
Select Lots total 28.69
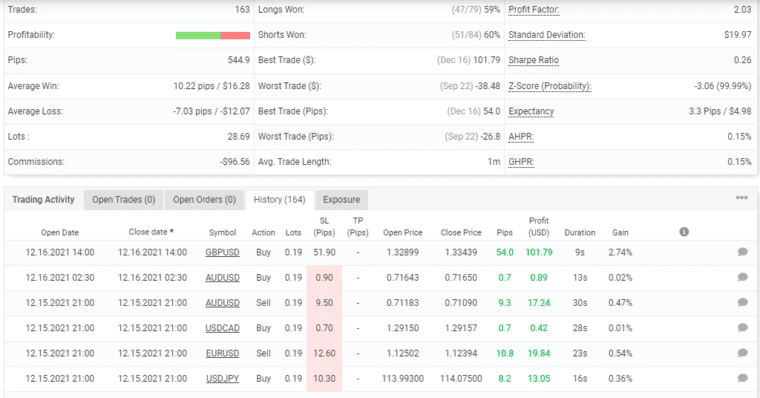238,136
